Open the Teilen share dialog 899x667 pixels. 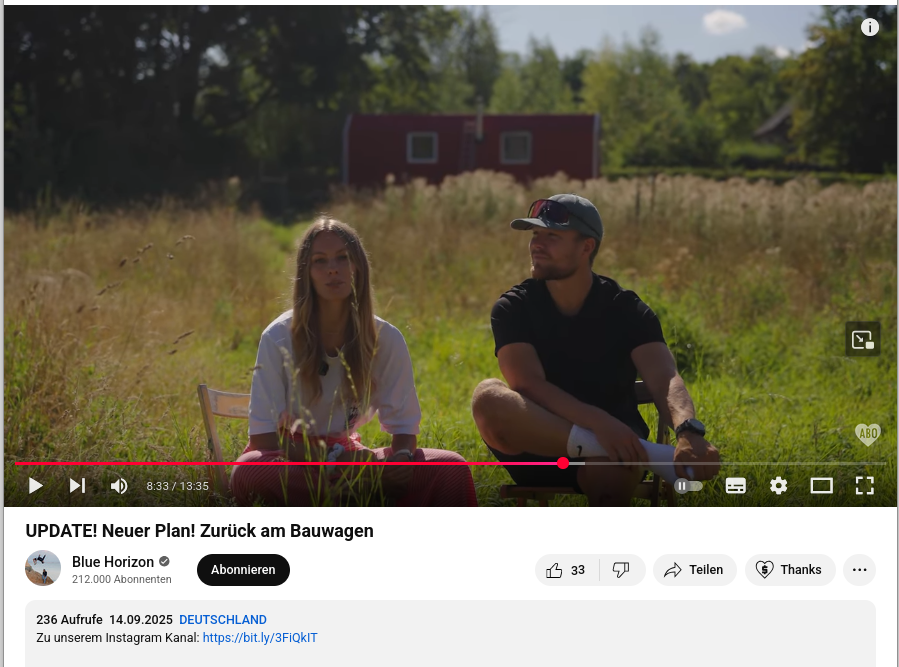(x=694, y=570)
